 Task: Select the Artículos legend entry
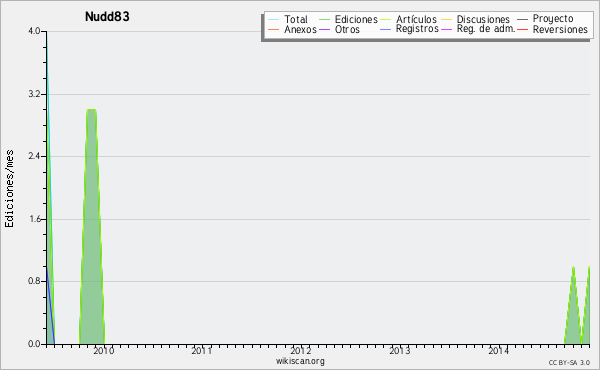(x=416, y=19)
